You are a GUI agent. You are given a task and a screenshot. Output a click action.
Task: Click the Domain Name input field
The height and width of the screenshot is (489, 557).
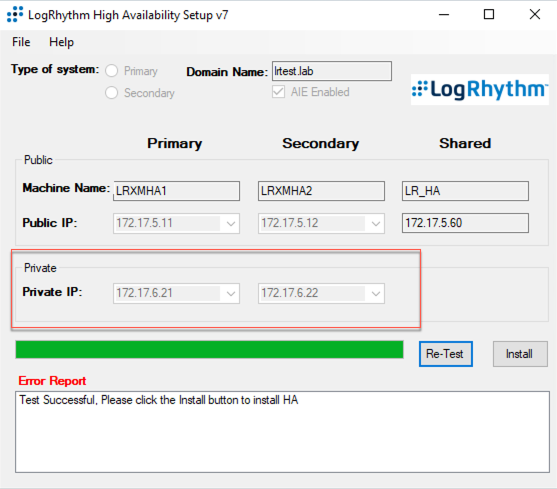332,71
